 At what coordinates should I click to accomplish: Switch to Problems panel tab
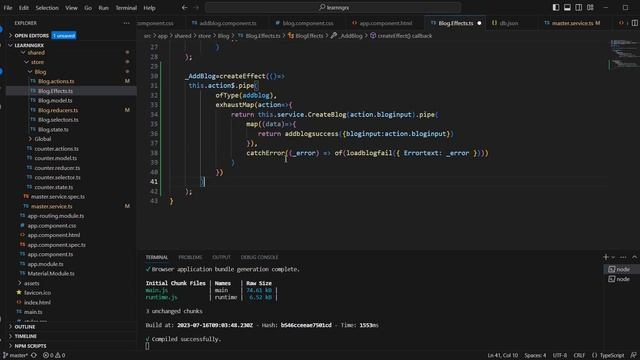[190, 257]
